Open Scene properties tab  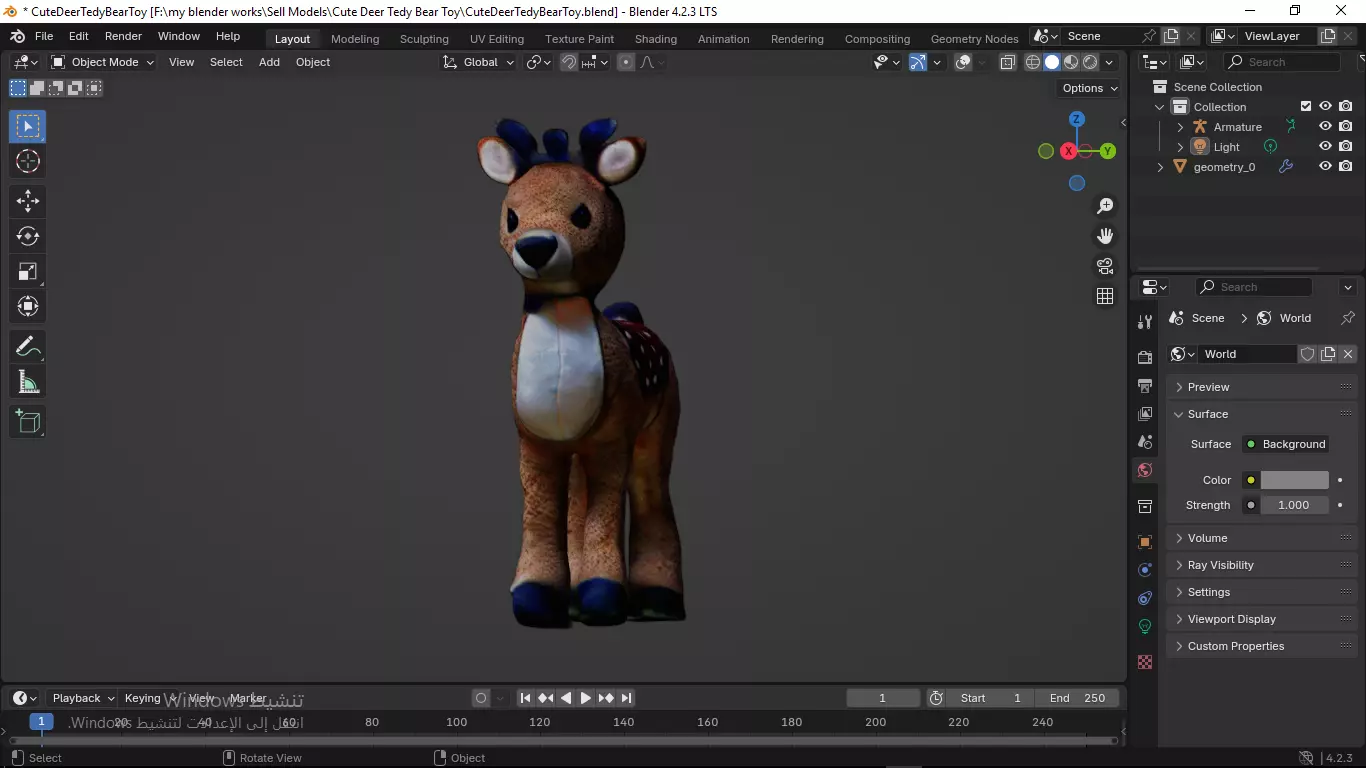(x=1145, y=441)
